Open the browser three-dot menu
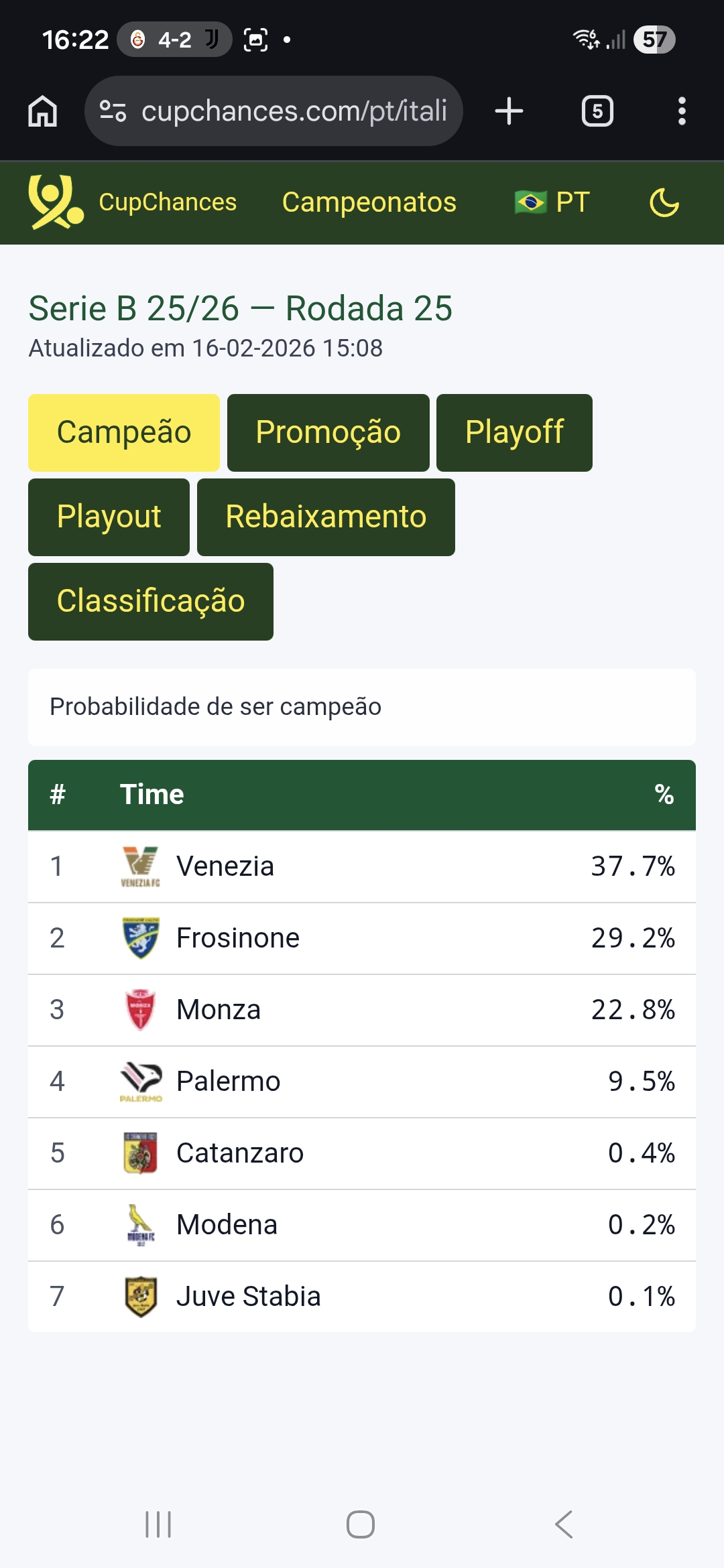Viewport: 724px width, 1568px height. [x=682, y=111]
